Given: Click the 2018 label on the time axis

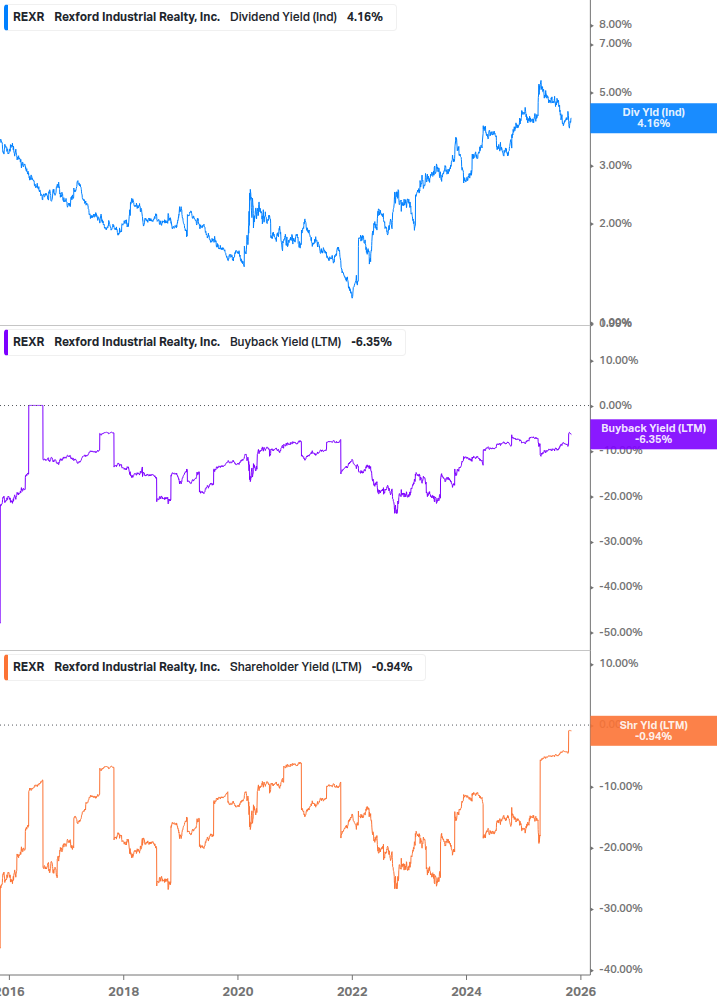Looking at the screenshot, I should click(124, 992).
